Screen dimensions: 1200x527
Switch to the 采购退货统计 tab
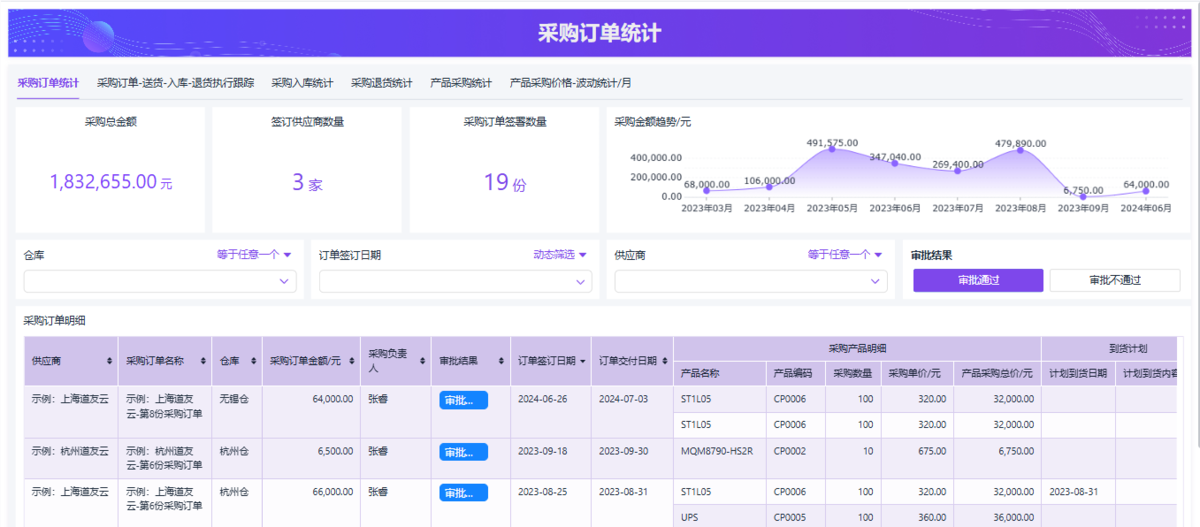pyautogui.click(x=381, y=83)
